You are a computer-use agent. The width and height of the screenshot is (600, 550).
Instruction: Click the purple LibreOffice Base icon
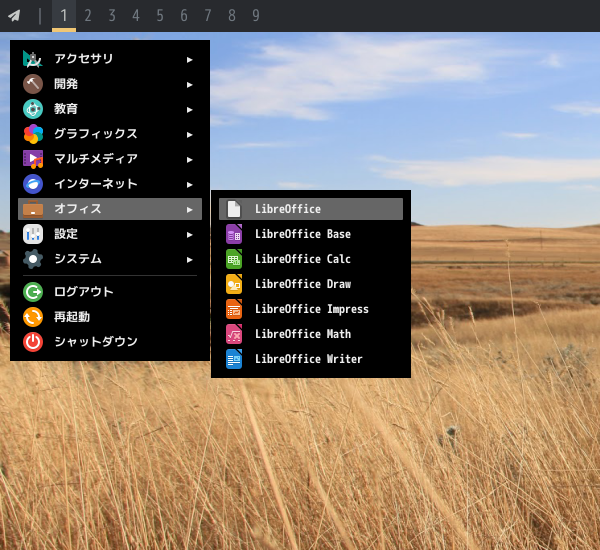(x=234, y=234)
